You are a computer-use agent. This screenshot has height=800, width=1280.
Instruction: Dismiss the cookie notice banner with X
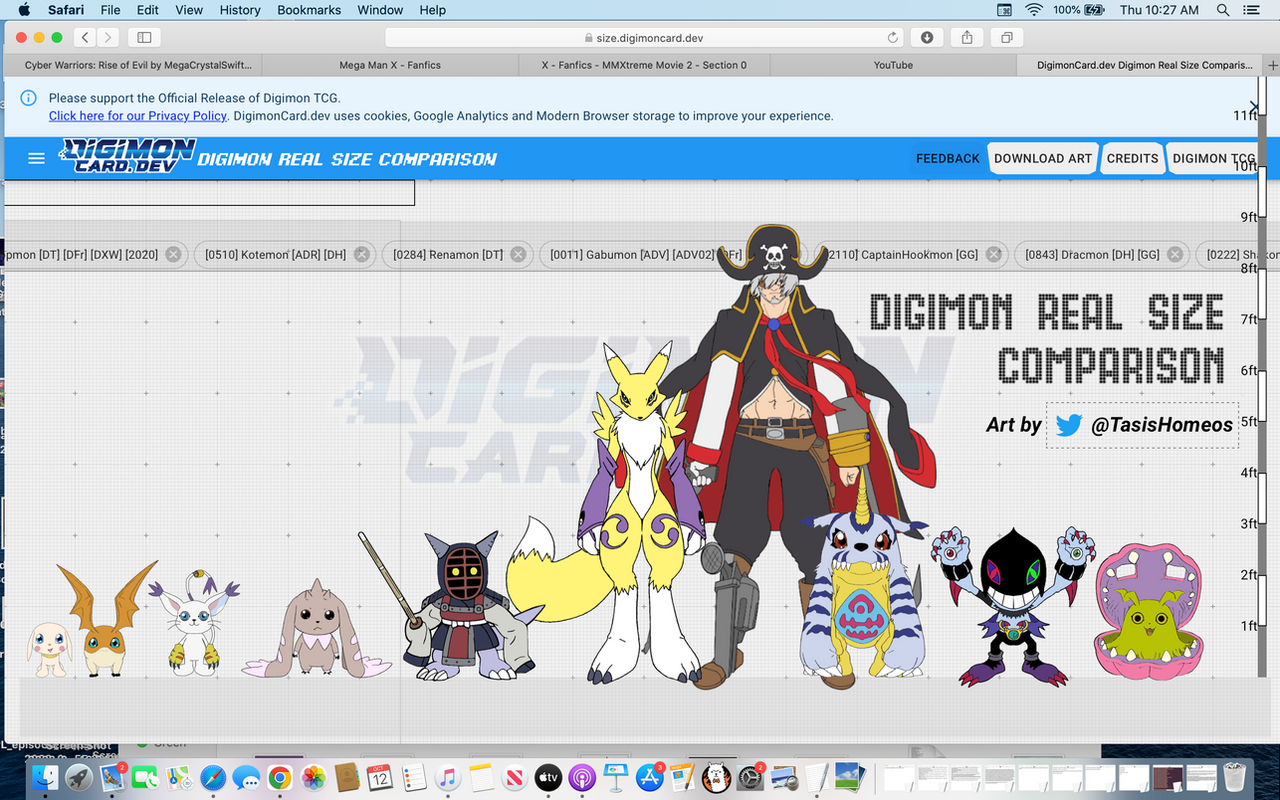1255,106
